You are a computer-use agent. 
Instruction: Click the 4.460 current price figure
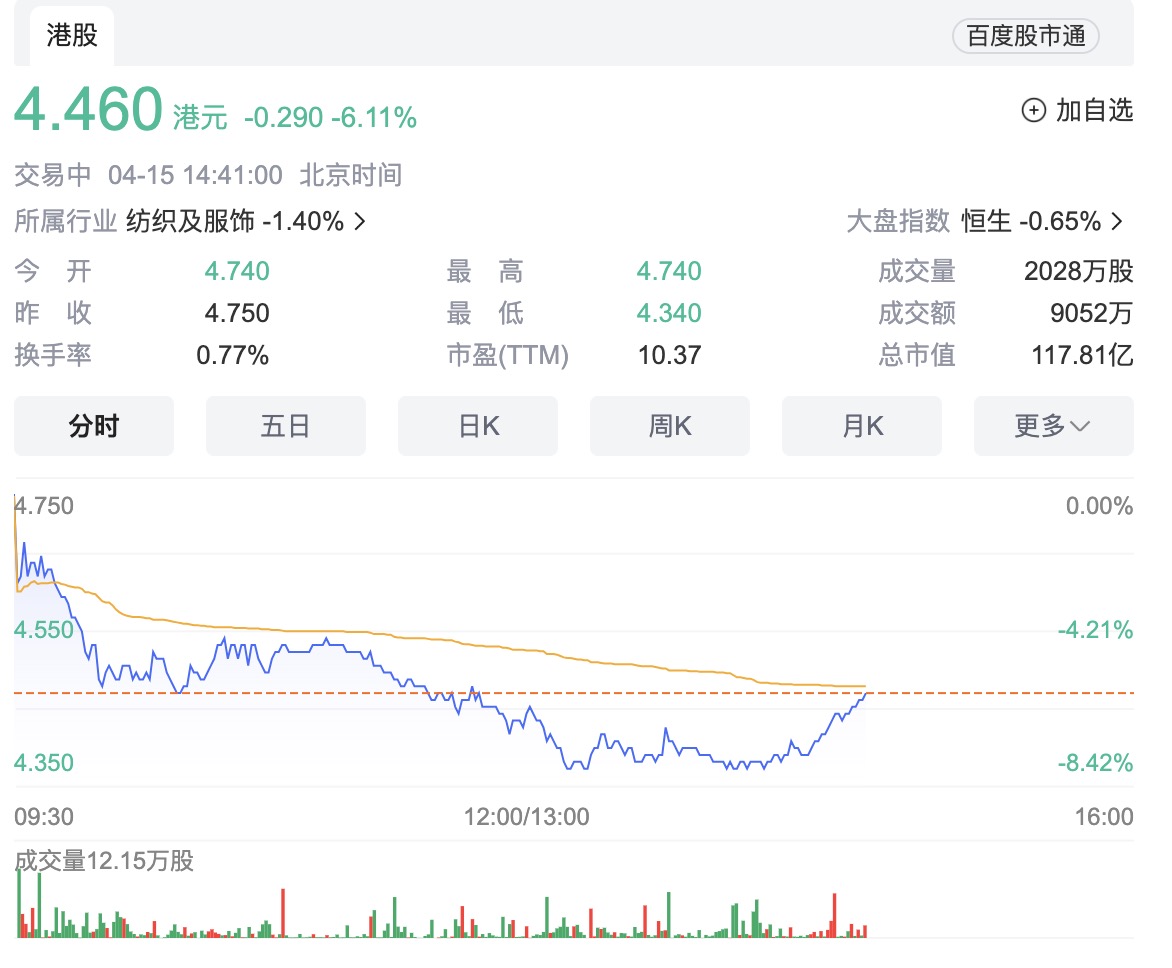[88, 108]
